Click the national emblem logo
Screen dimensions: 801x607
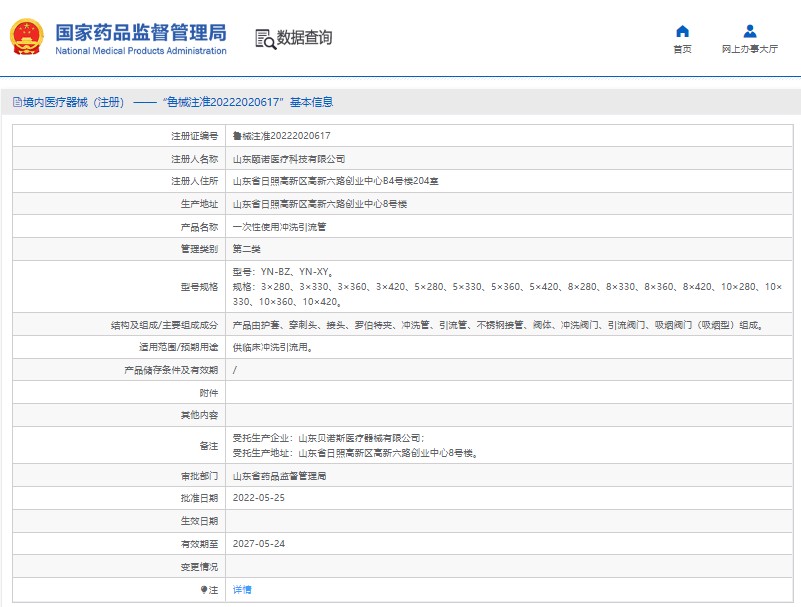click(x=27, y=39)
